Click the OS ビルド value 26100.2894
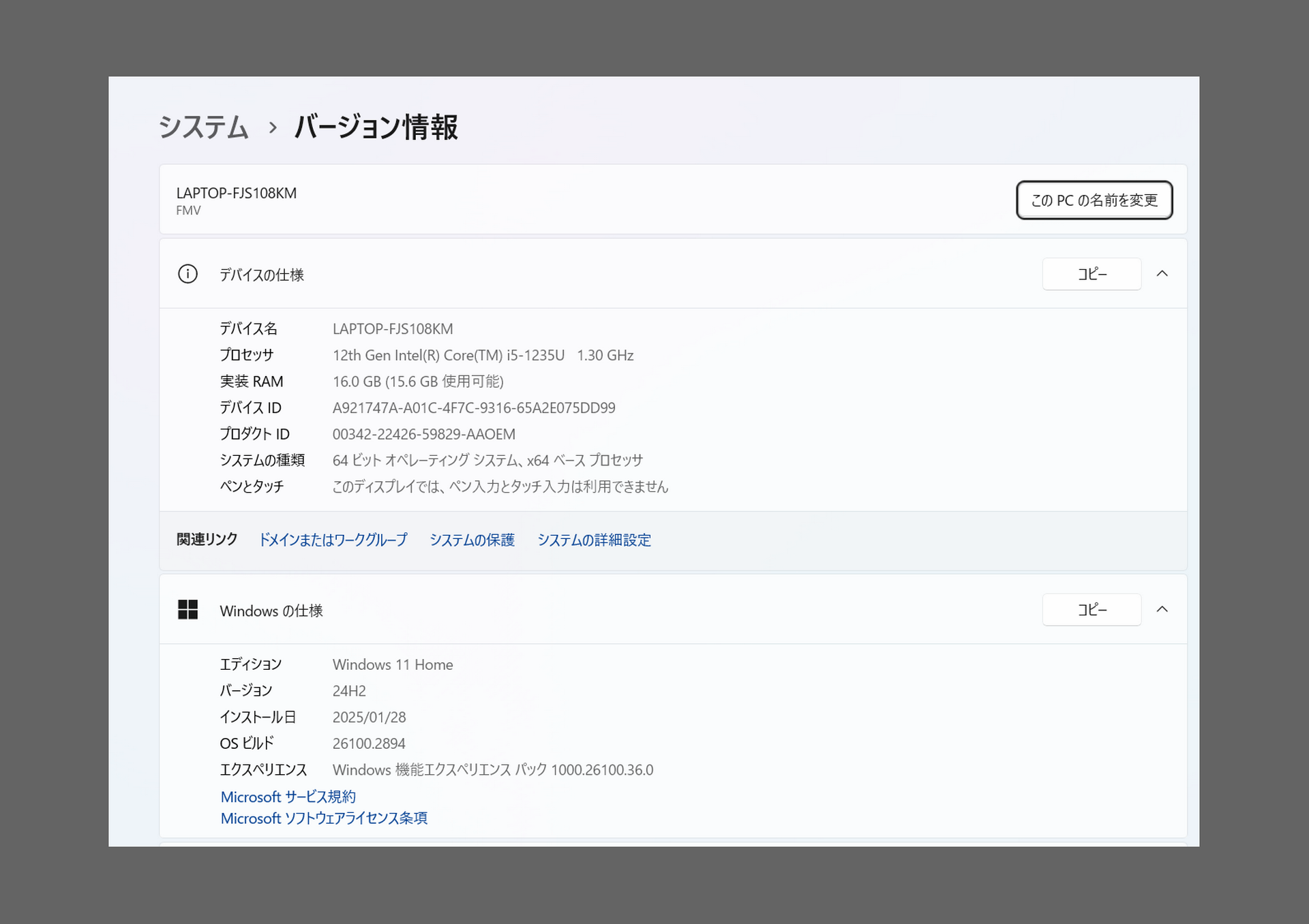 coord(369,744)
